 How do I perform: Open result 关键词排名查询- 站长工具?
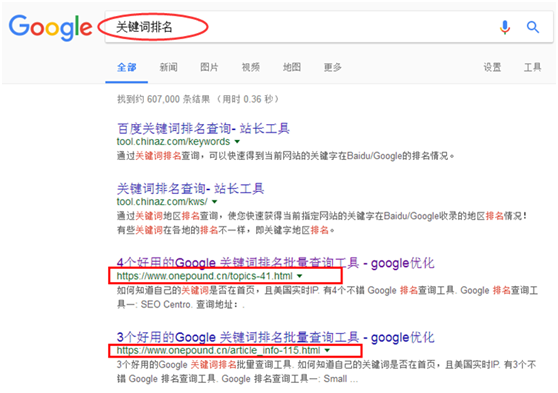click(190, 188)
